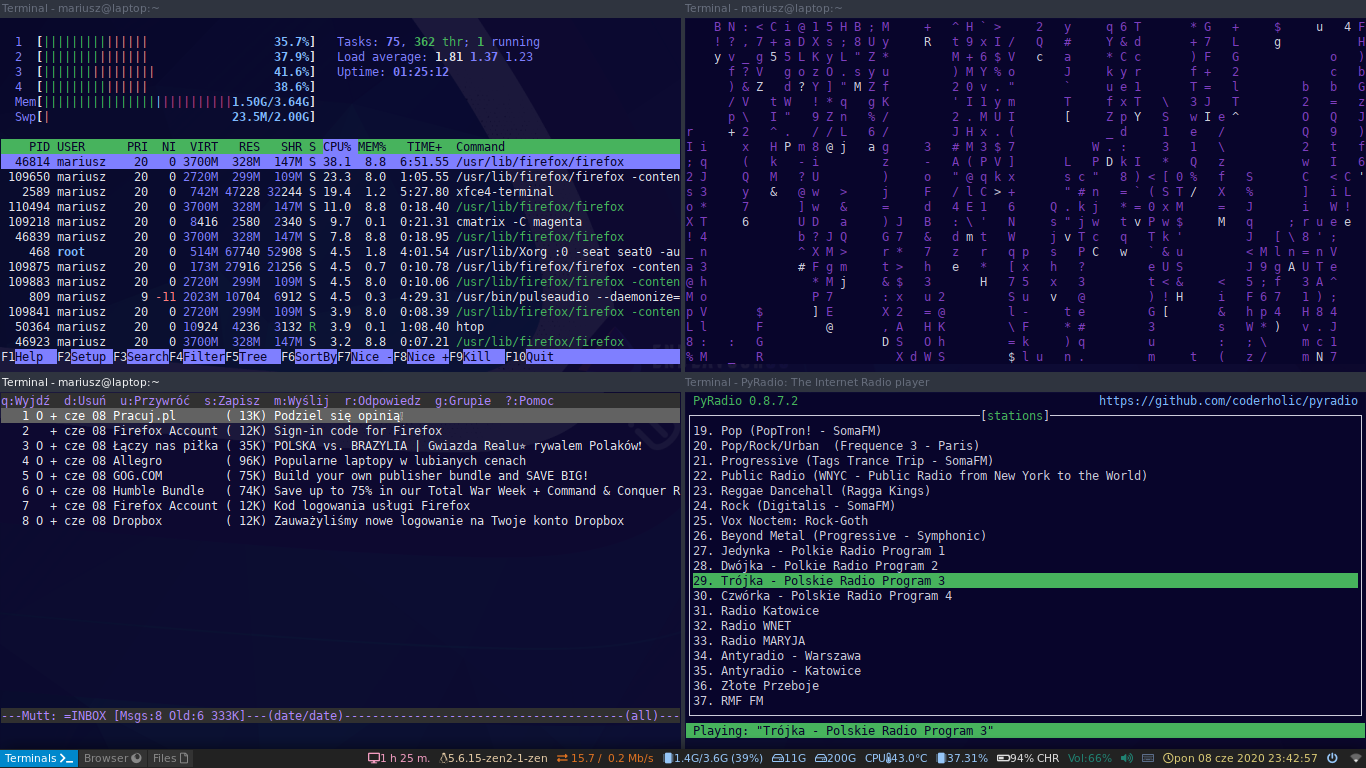Click the Mutt INBOX status line
The width and height of the screenshot is (1366, 768).
pyautogui.click(x=340, y=716)
